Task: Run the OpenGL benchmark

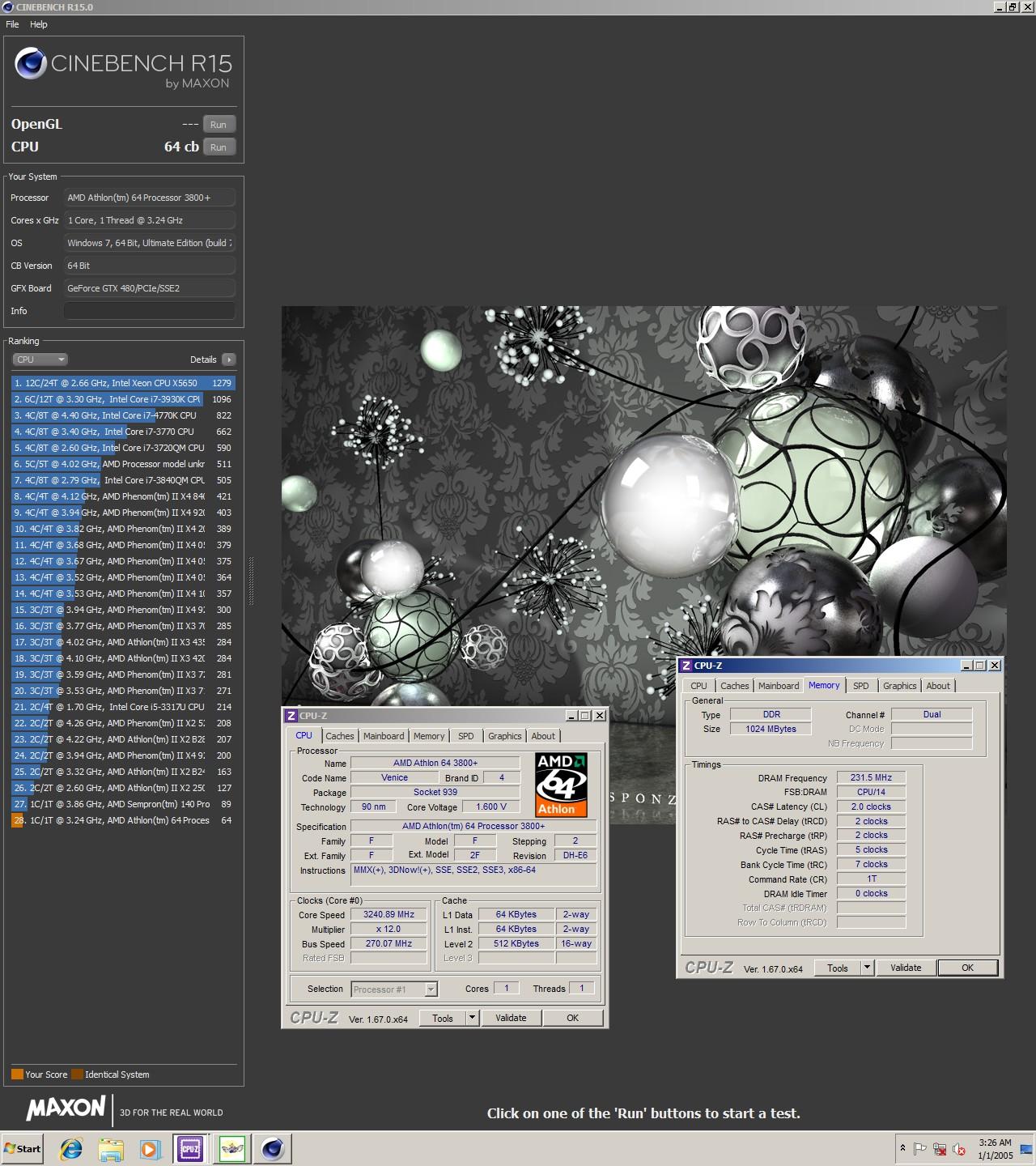Action: click(x=219, y=125)
